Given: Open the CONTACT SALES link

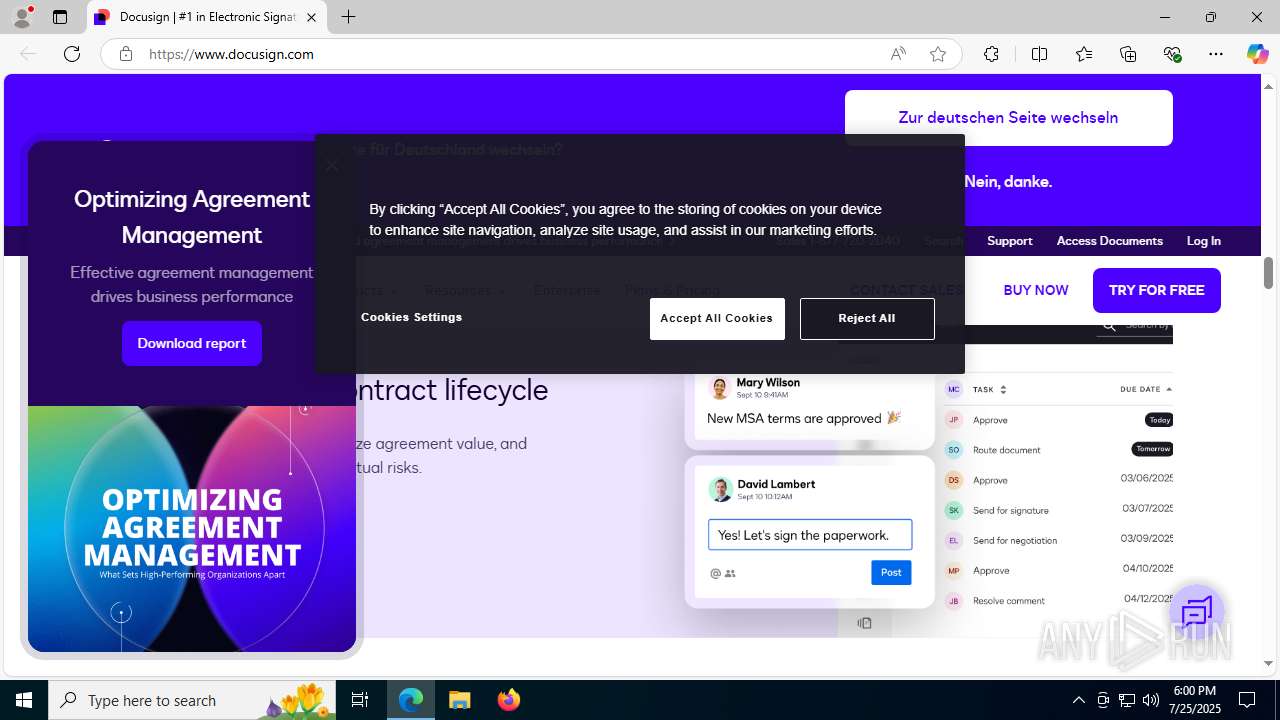Looking at the screenshot, I should click(x=906, y=290).
